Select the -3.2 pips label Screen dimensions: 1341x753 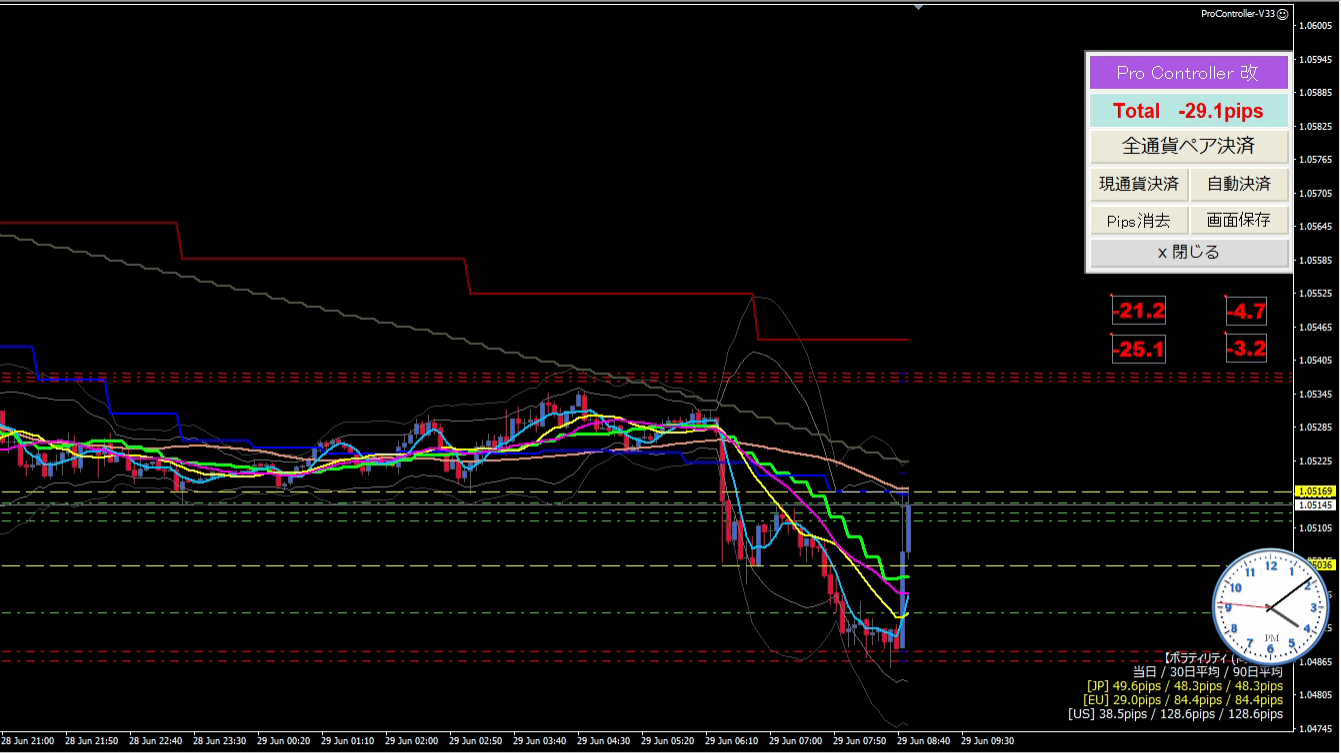(1247, 349)
